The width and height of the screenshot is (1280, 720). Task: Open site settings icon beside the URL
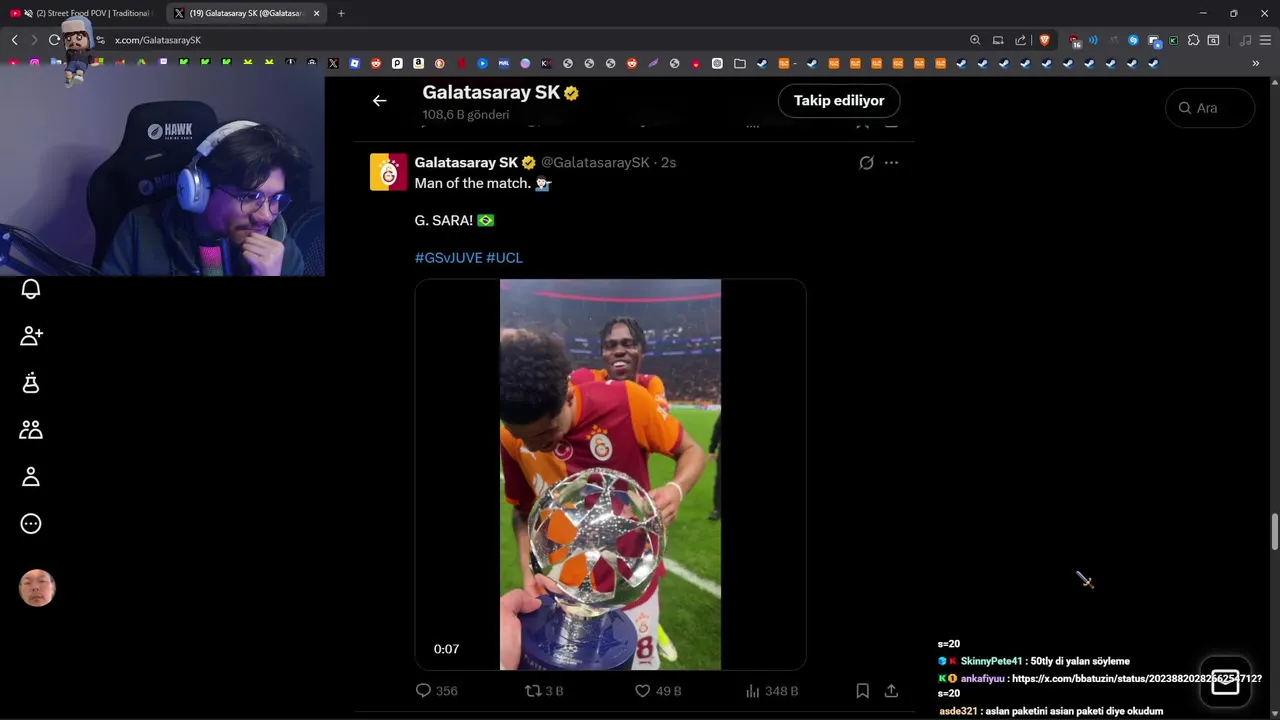click(100, 40)
